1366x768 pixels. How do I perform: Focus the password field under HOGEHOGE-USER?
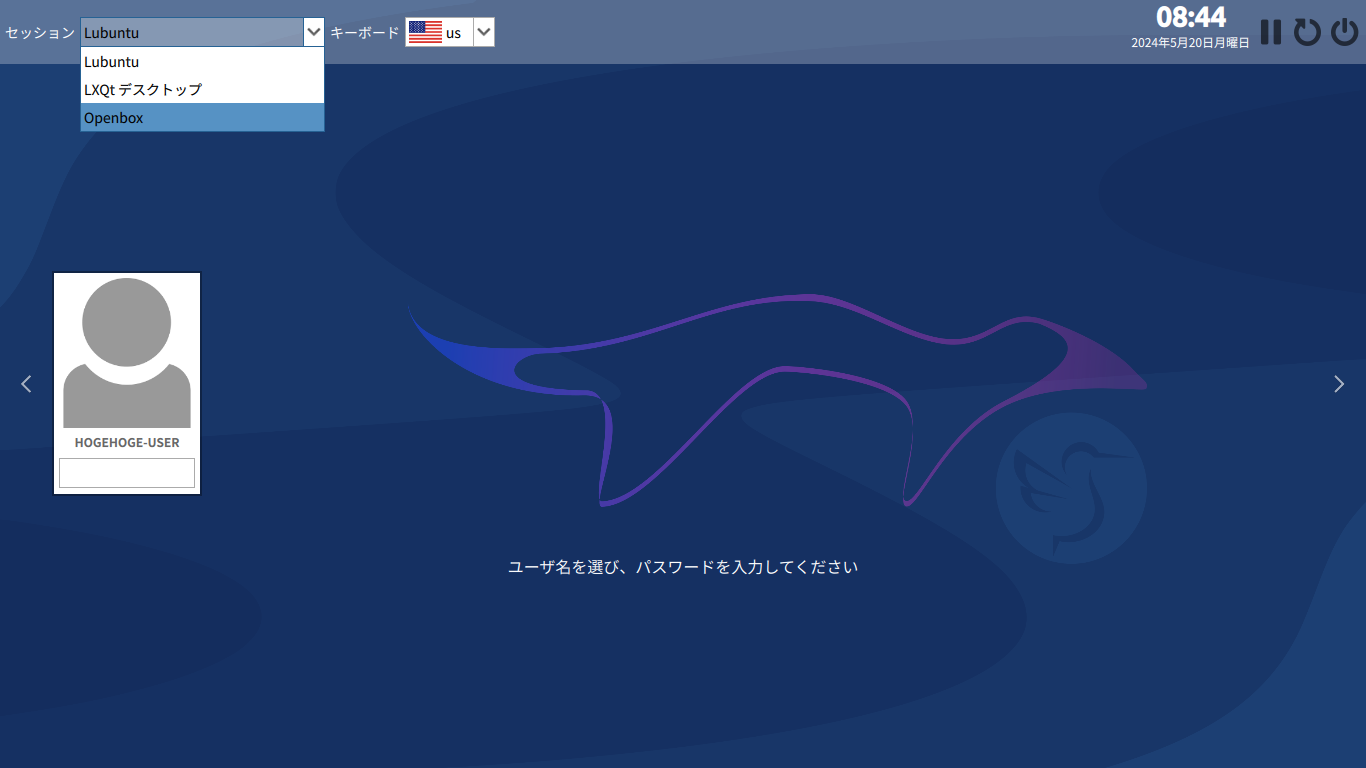[127, 473]
